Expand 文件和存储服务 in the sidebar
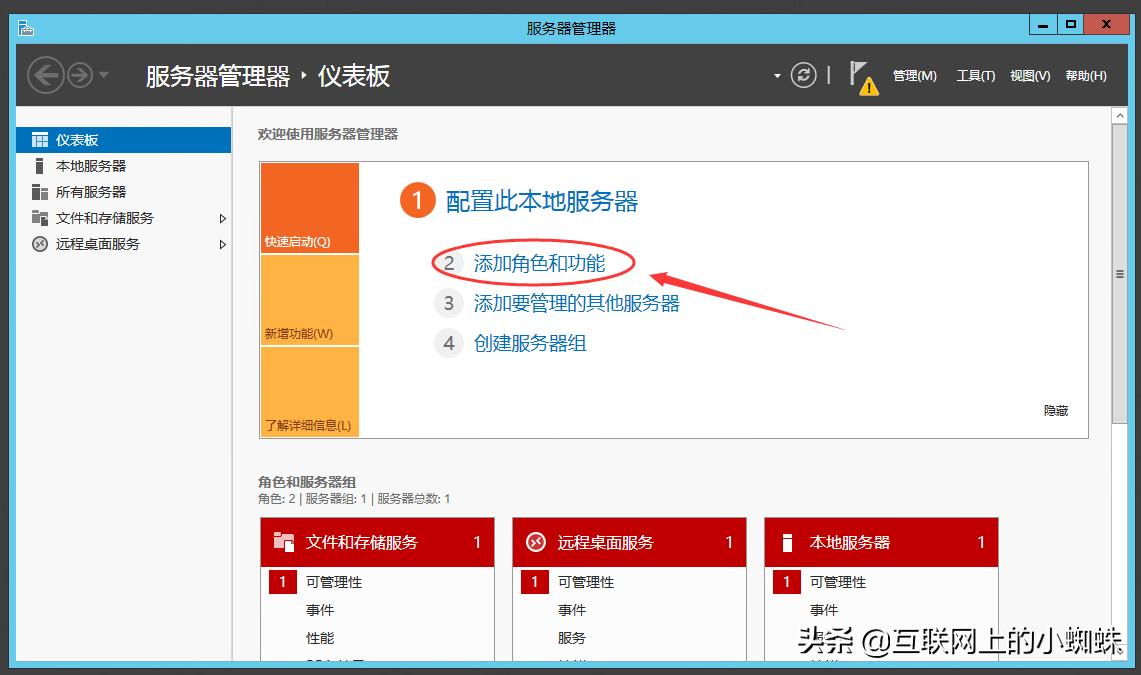This screenshot has width=1141, height=675. pyautogui.click(x=224, y=218)
